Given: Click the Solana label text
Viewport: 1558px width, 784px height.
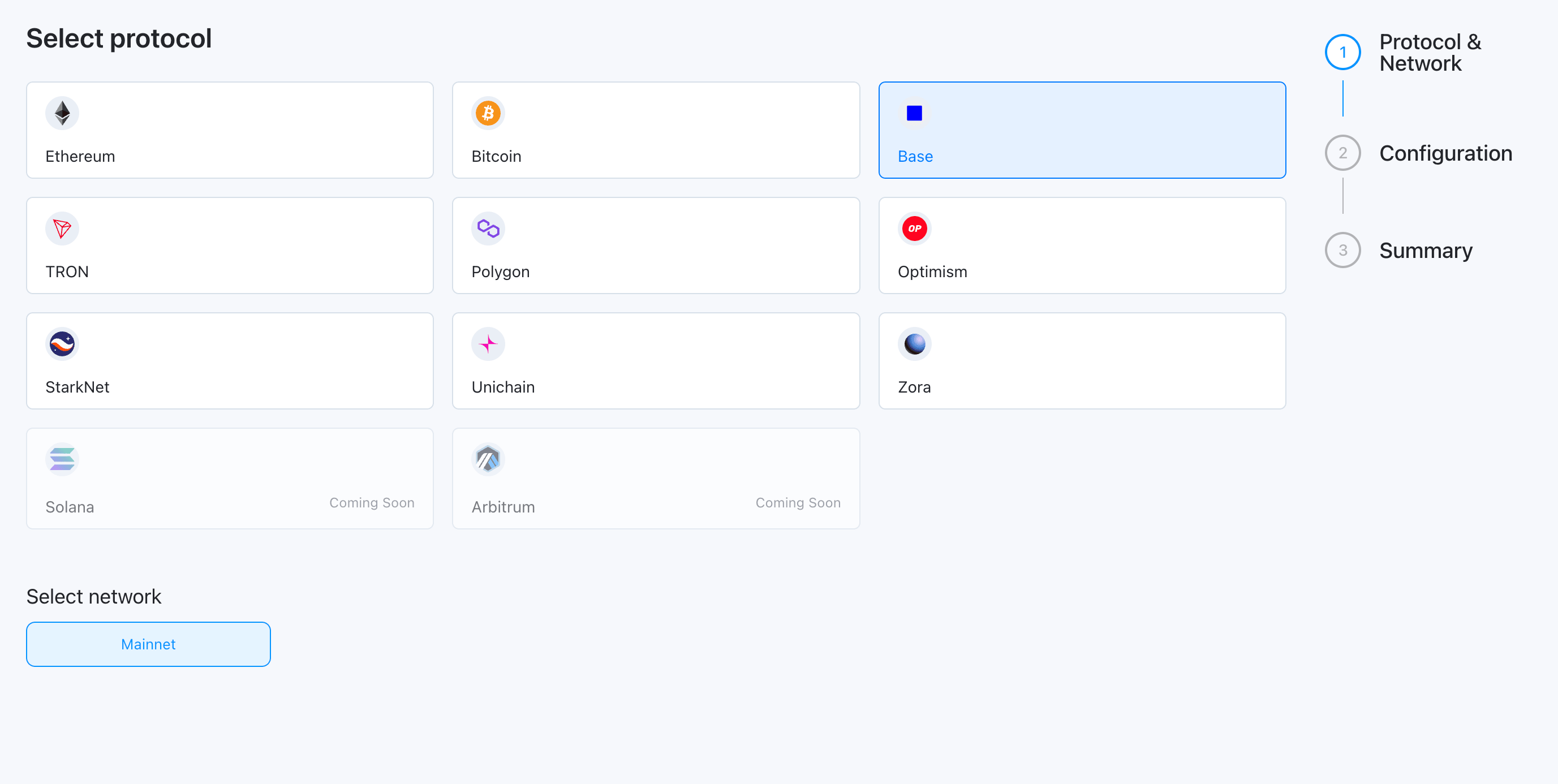Looking at the screenshot, I should coord(70,507).
